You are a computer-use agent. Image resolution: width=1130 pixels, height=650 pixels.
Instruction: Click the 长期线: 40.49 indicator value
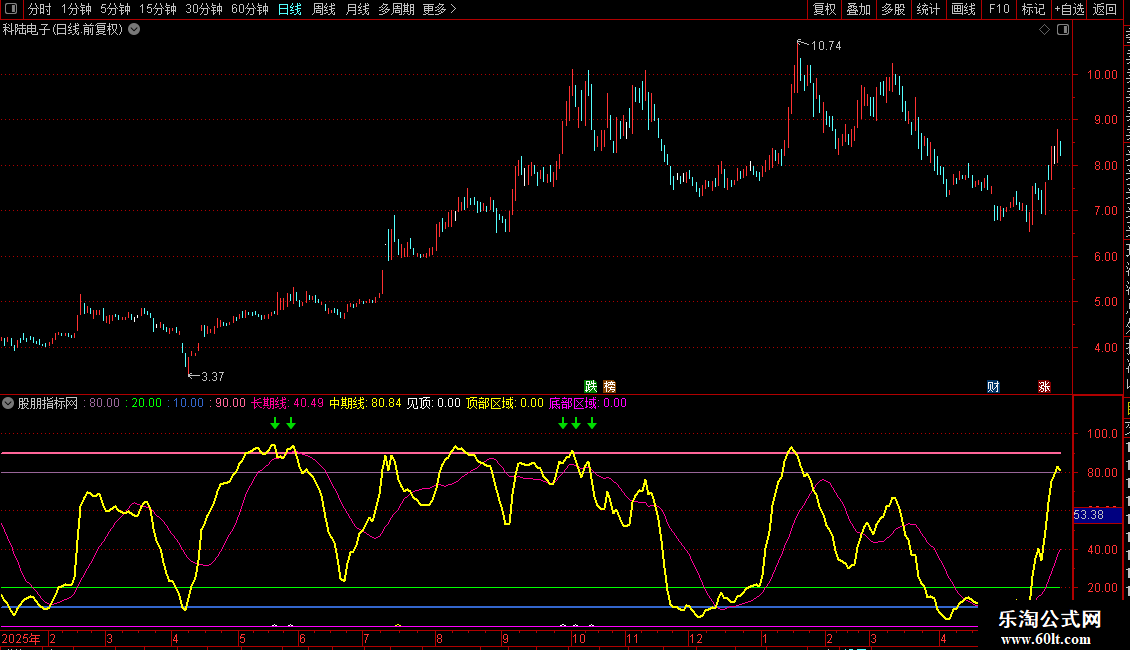288,403
